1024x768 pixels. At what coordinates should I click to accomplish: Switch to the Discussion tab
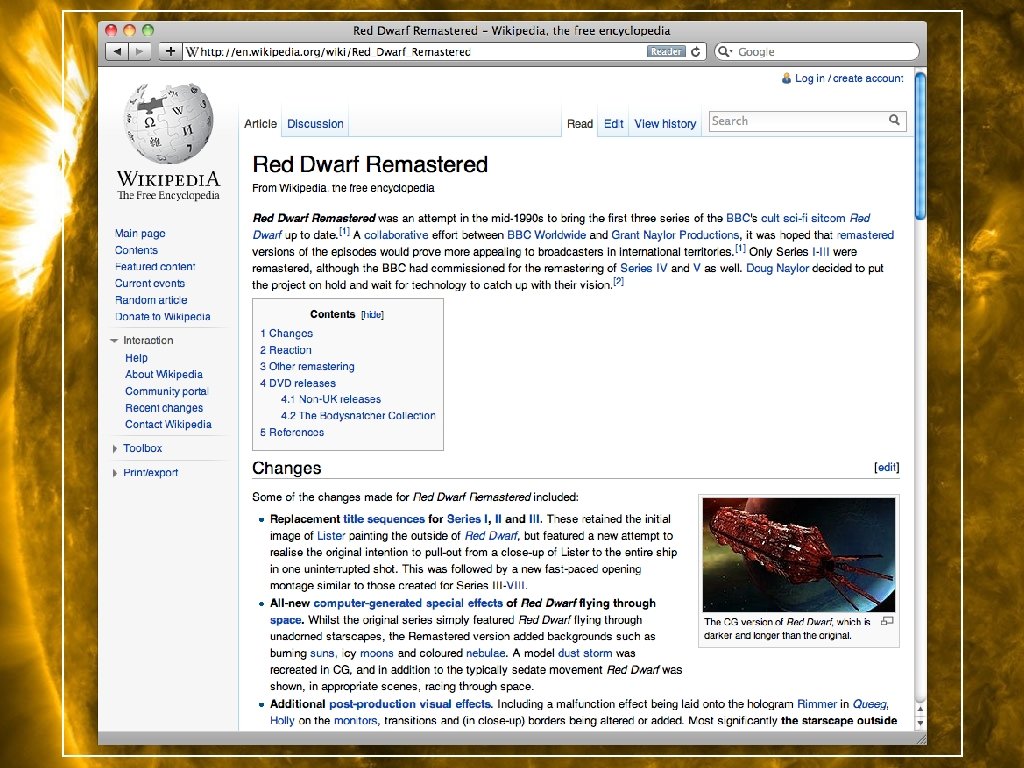[x=315, y=123]
